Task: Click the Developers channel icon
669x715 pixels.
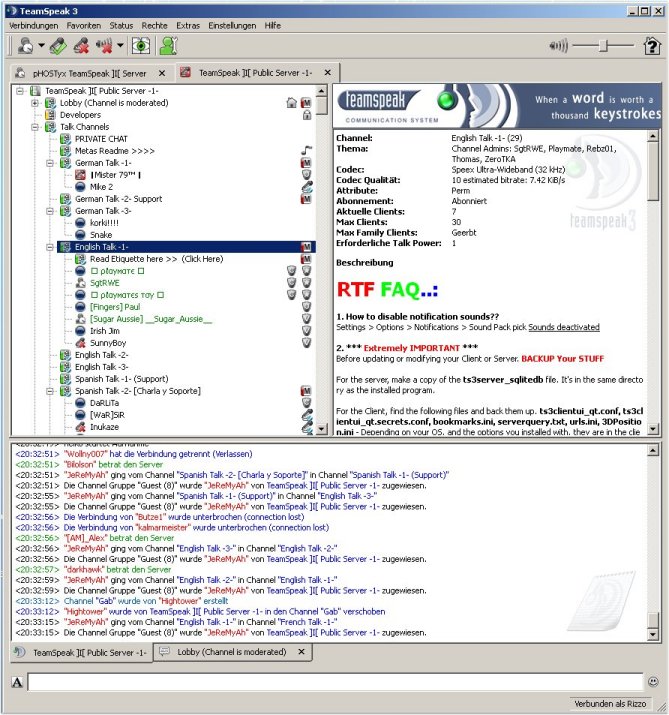Action: 50,115
